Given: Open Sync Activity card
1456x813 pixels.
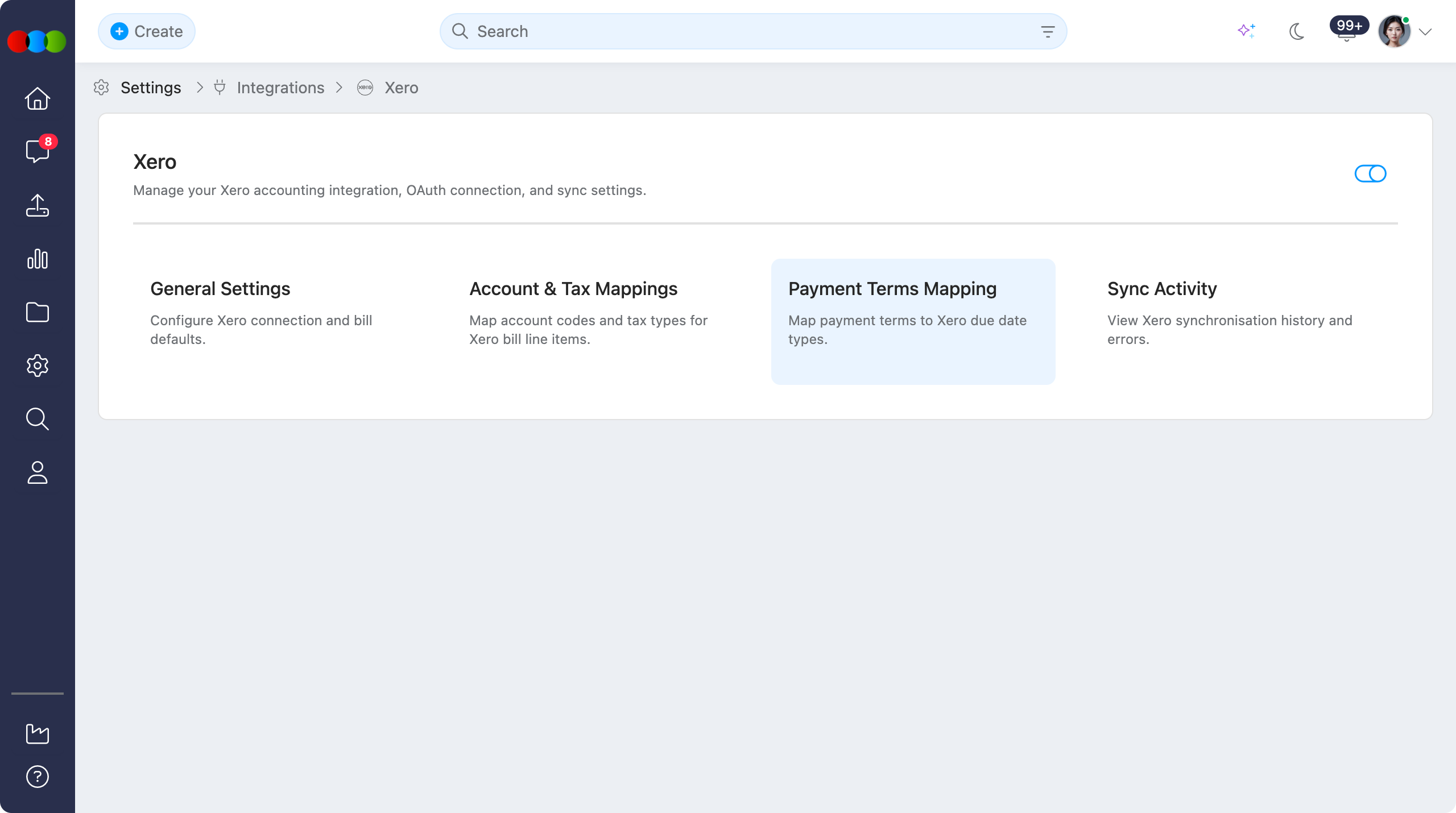Looking at the screenshot, I should 1232,322.
